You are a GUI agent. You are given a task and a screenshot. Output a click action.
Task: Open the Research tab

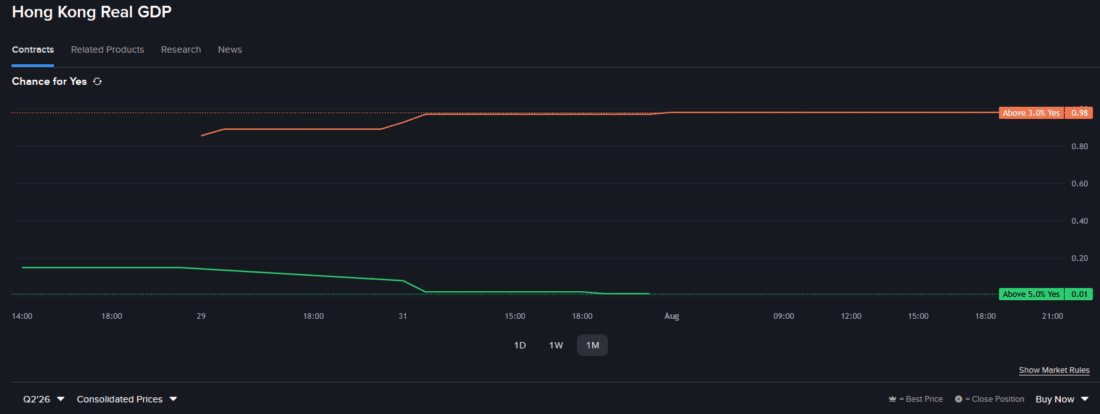point(181,50)
